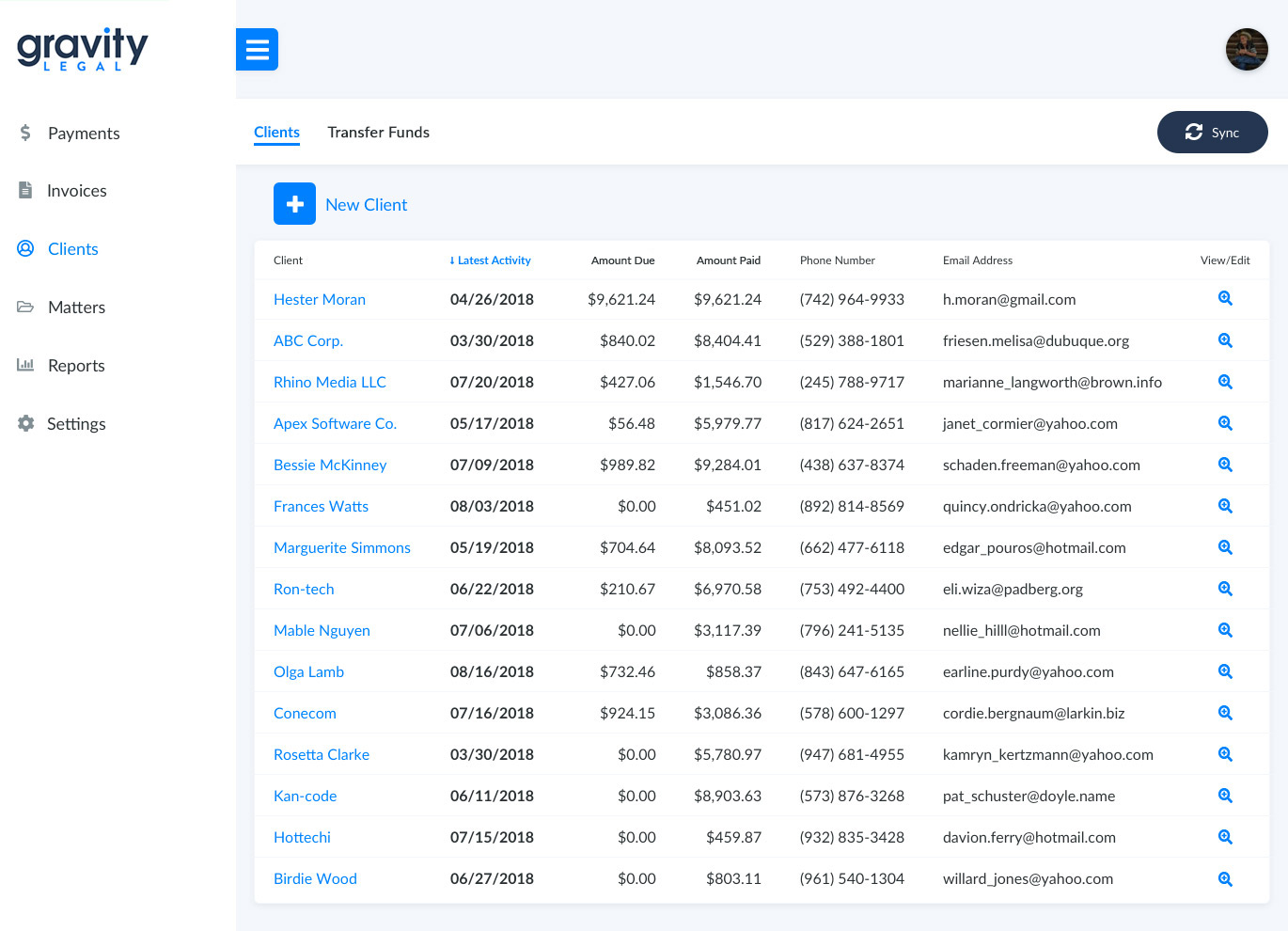Sort table by Amount Paid header
1288x931 pixels.
pos(728,260)
